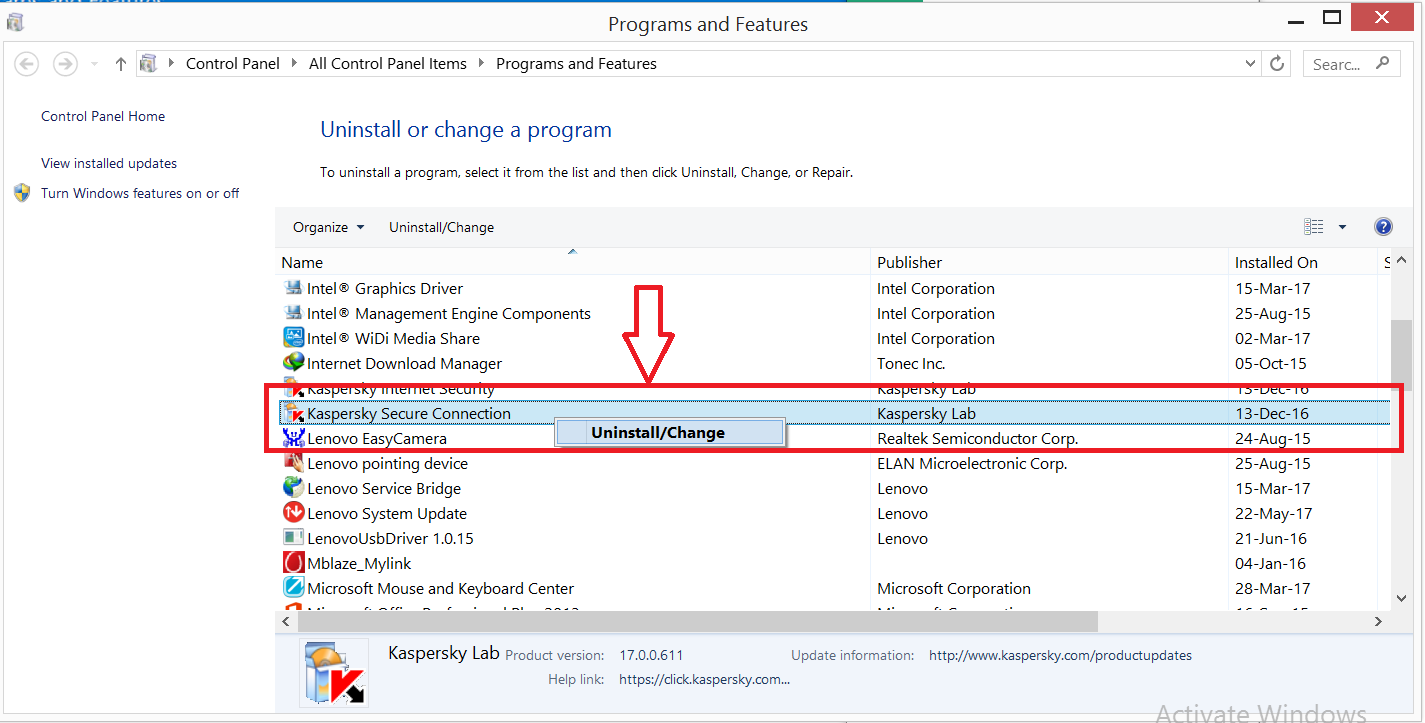1425x723 pixels.
Task: Click Uninstall/Change in the toolbar
Action: (441, 227)
